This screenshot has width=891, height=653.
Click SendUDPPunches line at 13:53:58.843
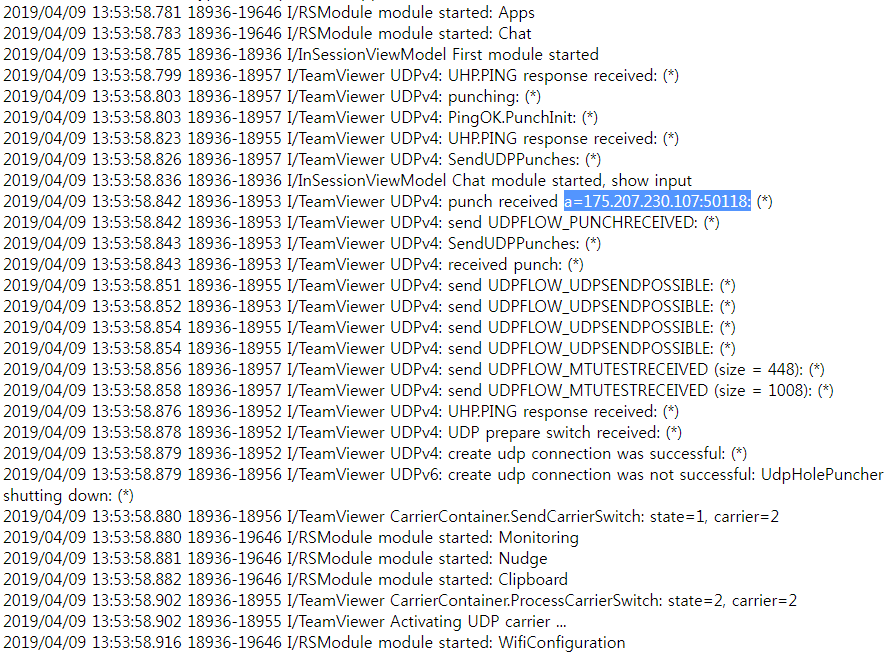click(302, 244)
